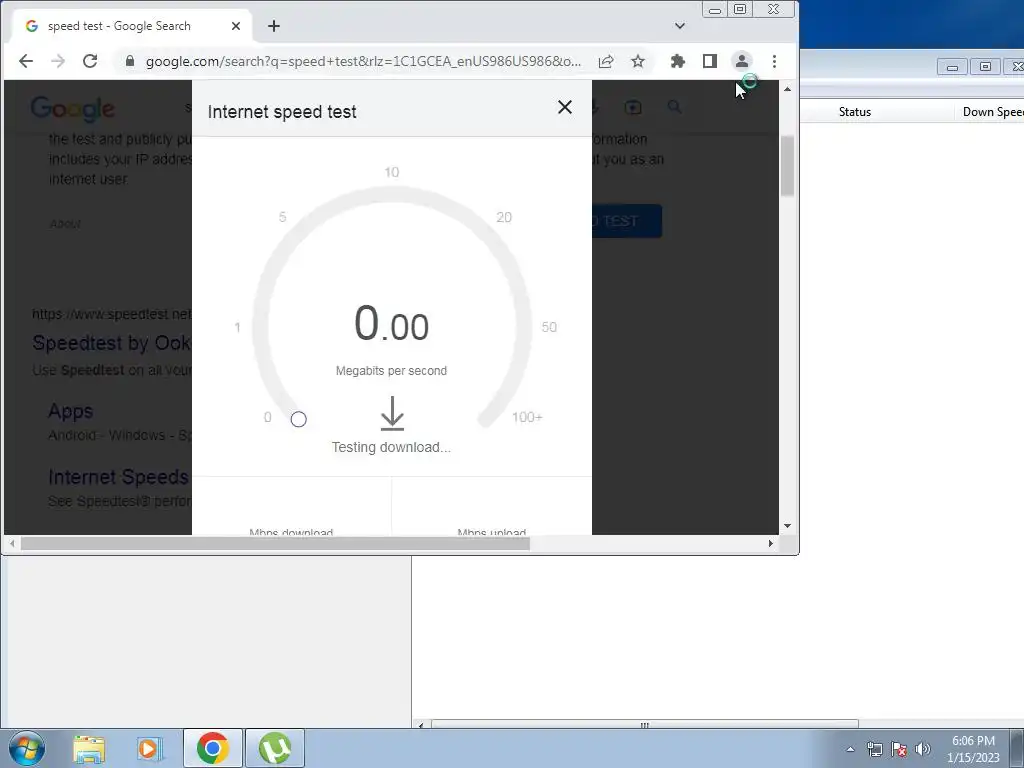Screen dimensions: 1024x768
Task: Click the Show desktop button
Action: (1017, 748)
